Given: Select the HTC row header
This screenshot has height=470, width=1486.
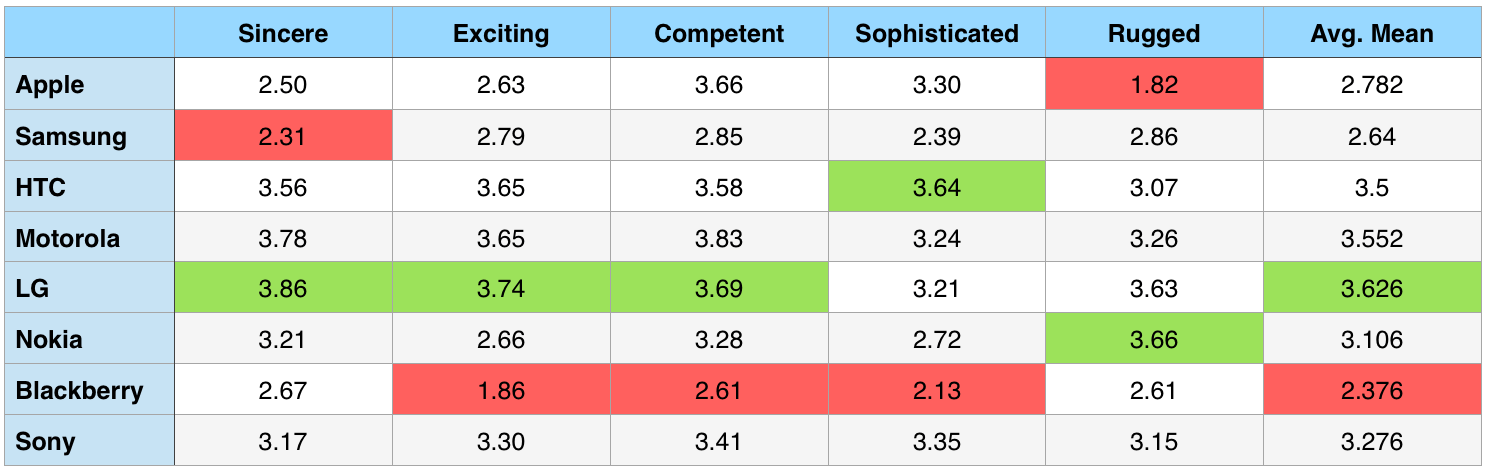Looking at the screenshot, I should [x=41, y=187].
